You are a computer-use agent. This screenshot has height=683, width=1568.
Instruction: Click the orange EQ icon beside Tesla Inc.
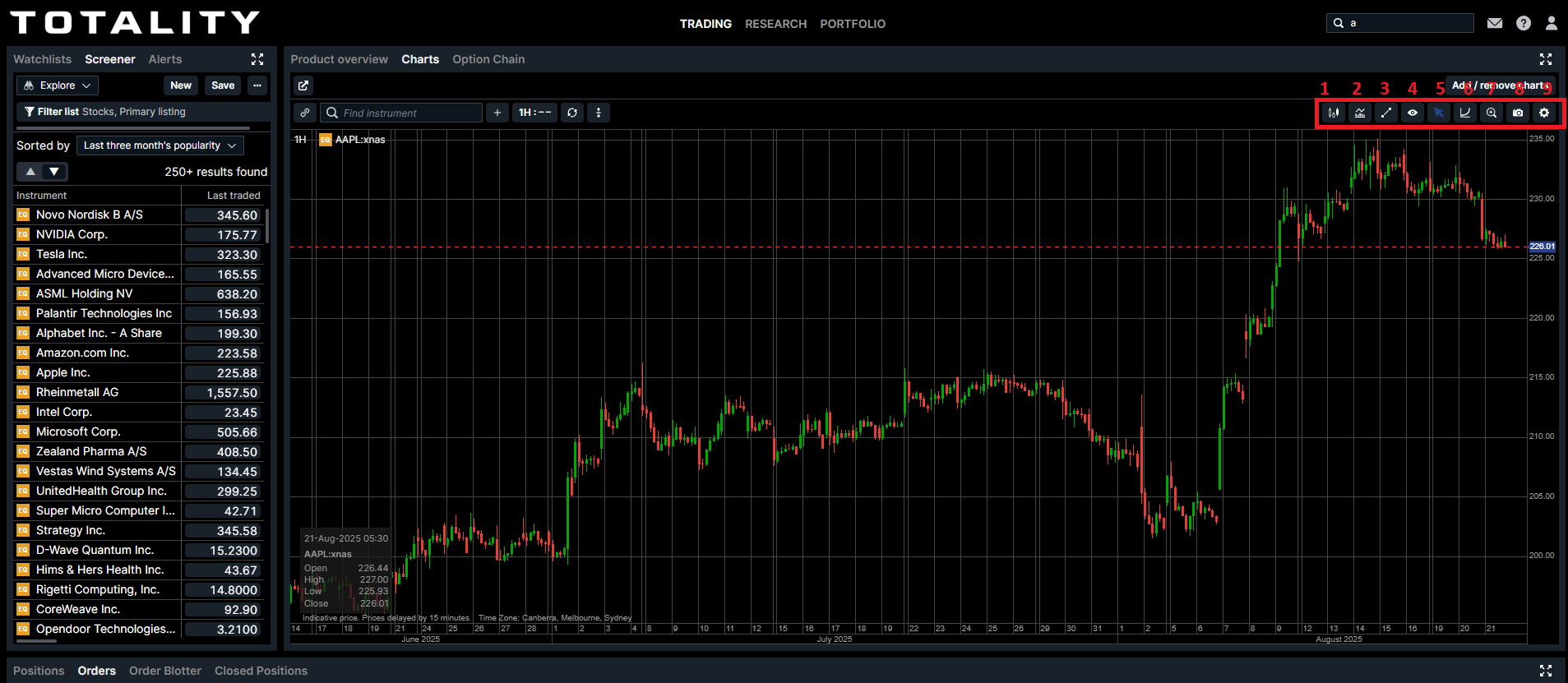[x=23, y=254]
